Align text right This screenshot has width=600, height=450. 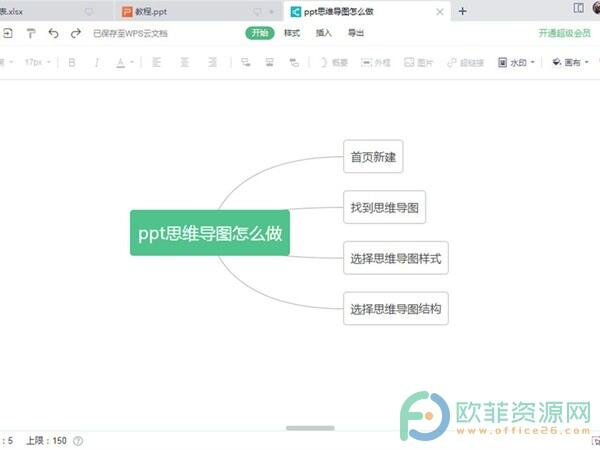(x=212, y=62)
